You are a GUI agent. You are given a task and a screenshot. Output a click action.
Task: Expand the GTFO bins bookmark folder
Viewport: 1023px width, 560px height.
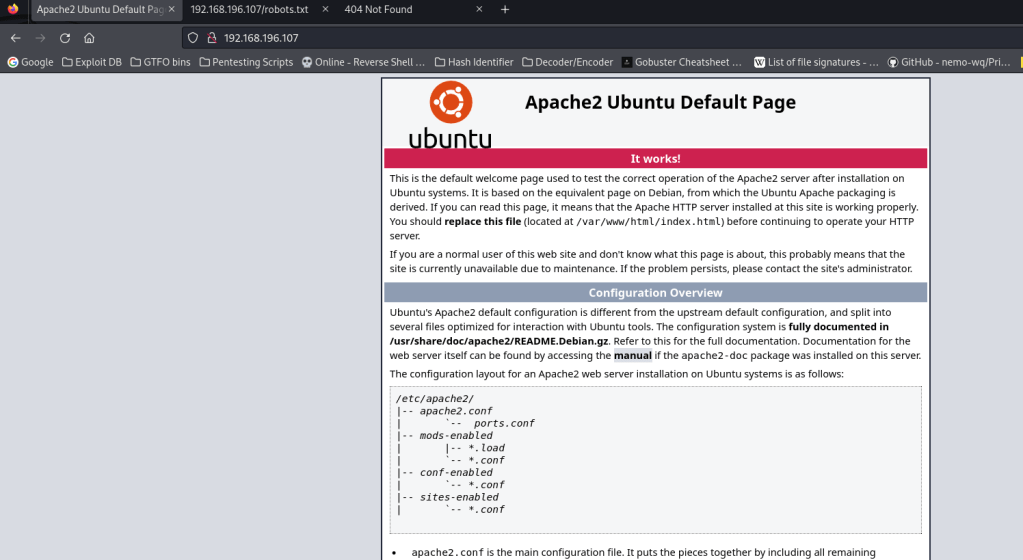pyautogui.click(x=160, y=62)
